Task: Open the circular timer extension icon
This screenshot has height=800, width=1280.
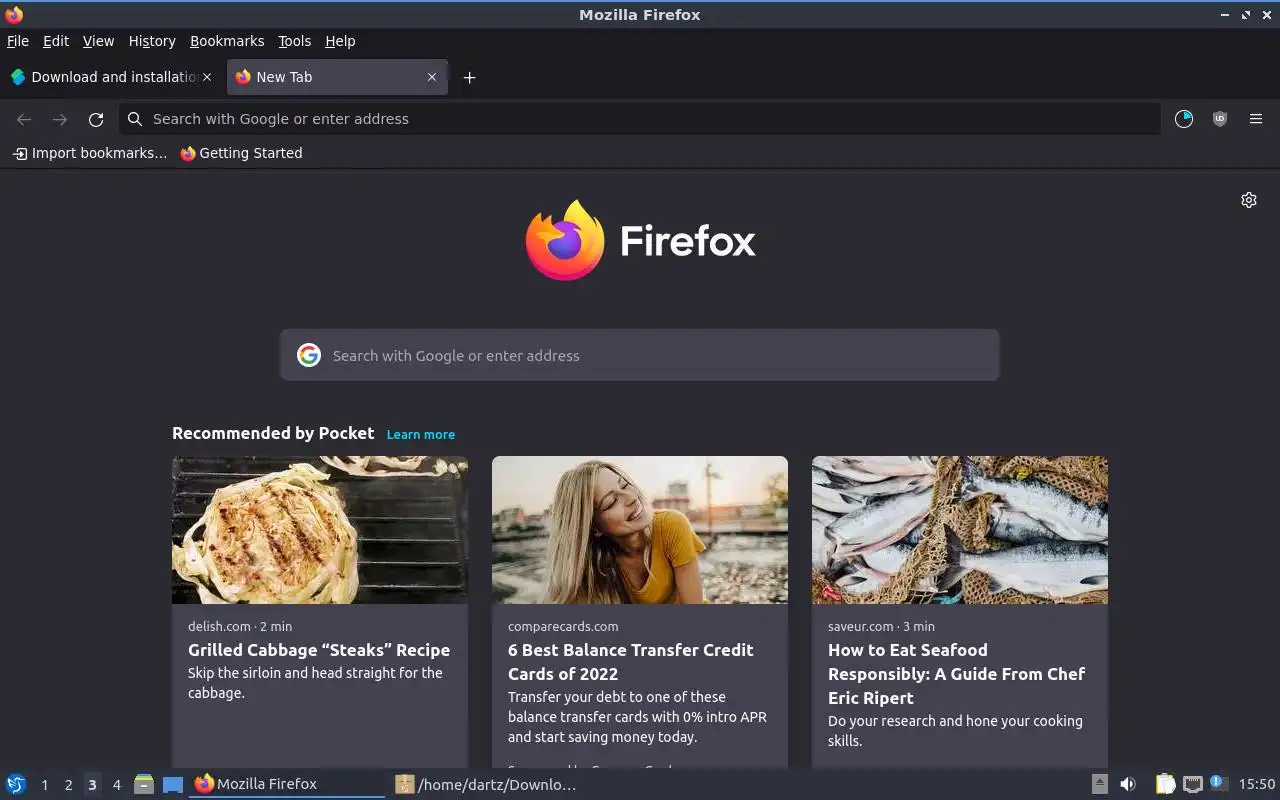Action: click(1184, 119)
